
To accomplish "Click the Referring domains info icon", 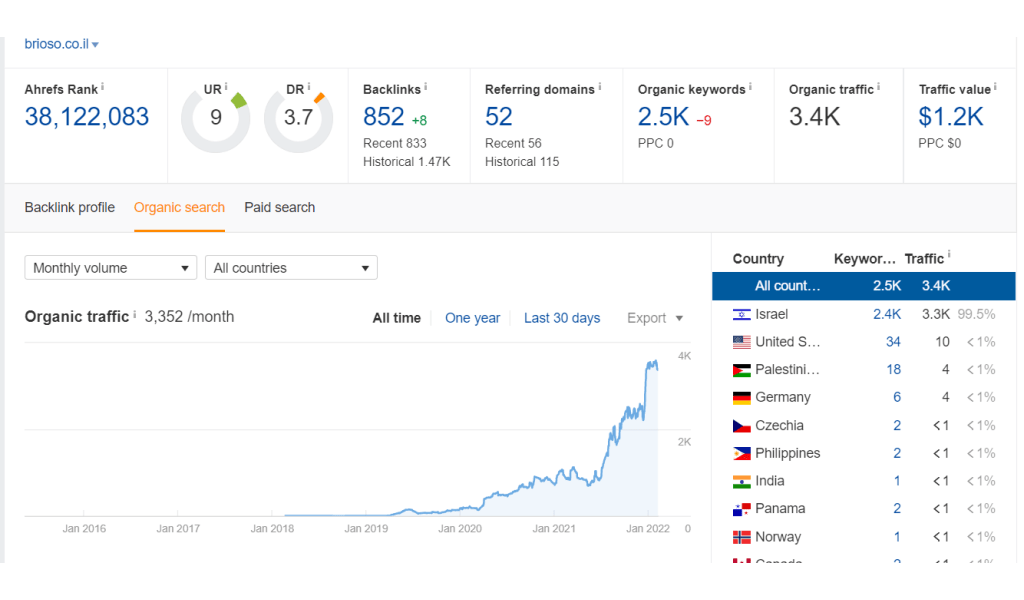I will point(600,86).
